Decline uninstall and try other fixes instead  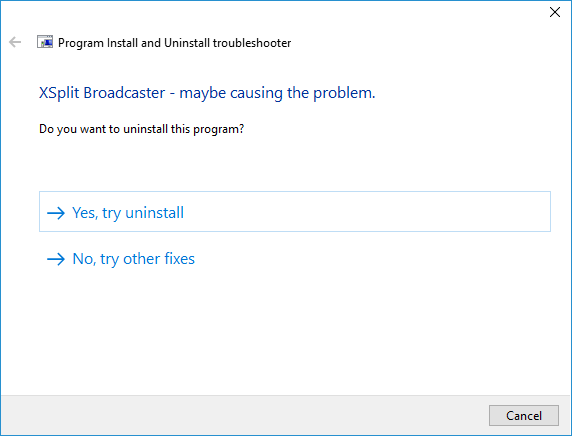(x=134, y=259)
